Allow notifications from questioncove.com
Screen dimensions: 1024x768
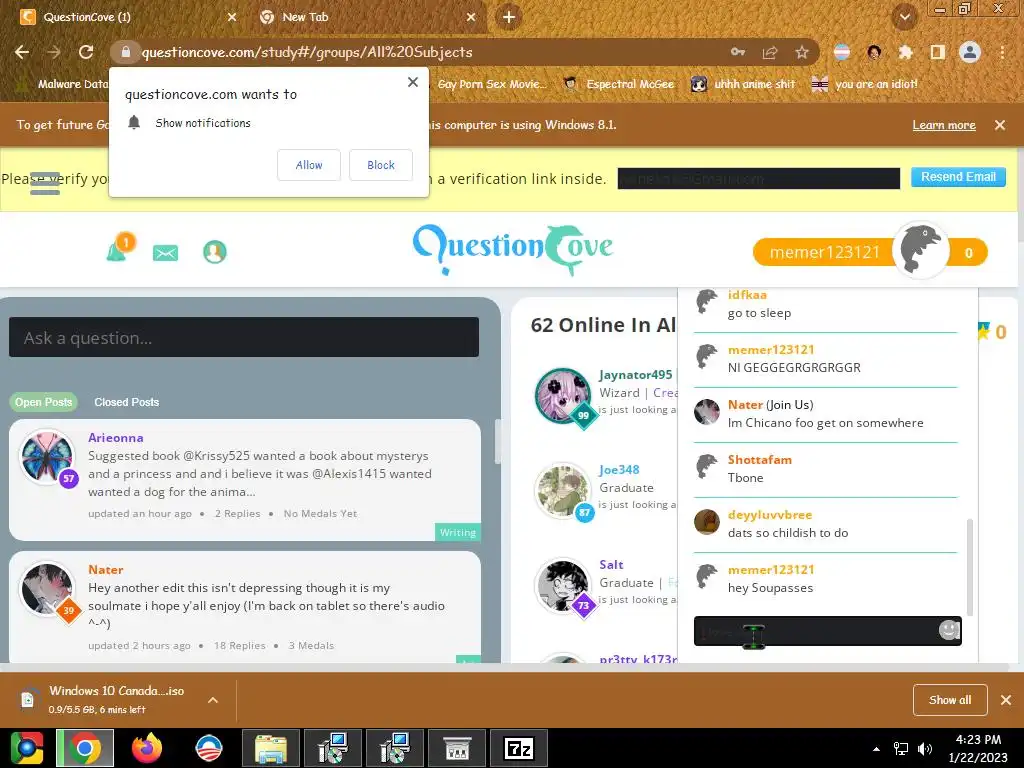309,165
